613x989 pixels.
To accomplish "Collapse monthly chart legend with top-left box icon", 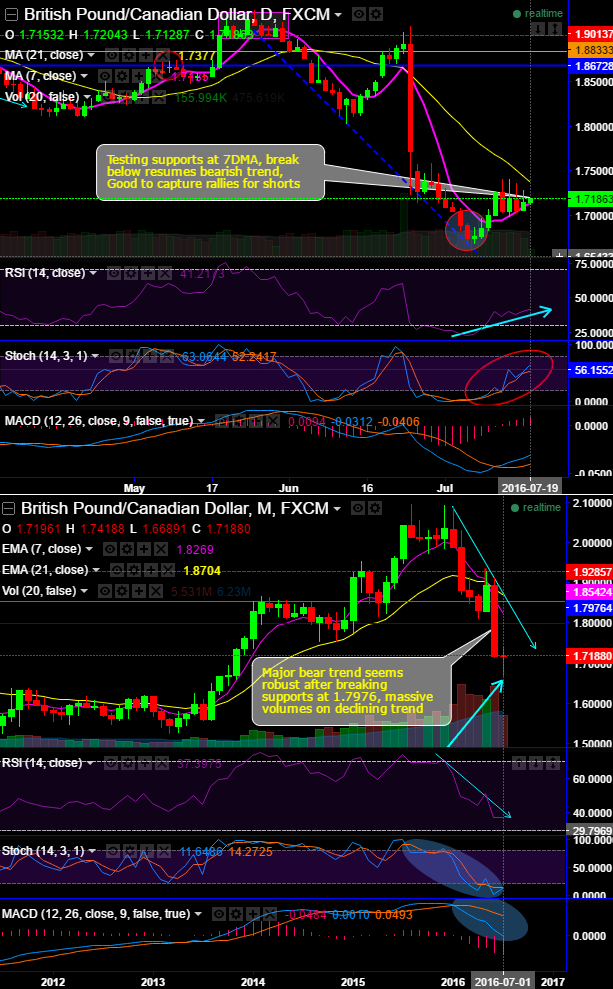I will point(8,509).
